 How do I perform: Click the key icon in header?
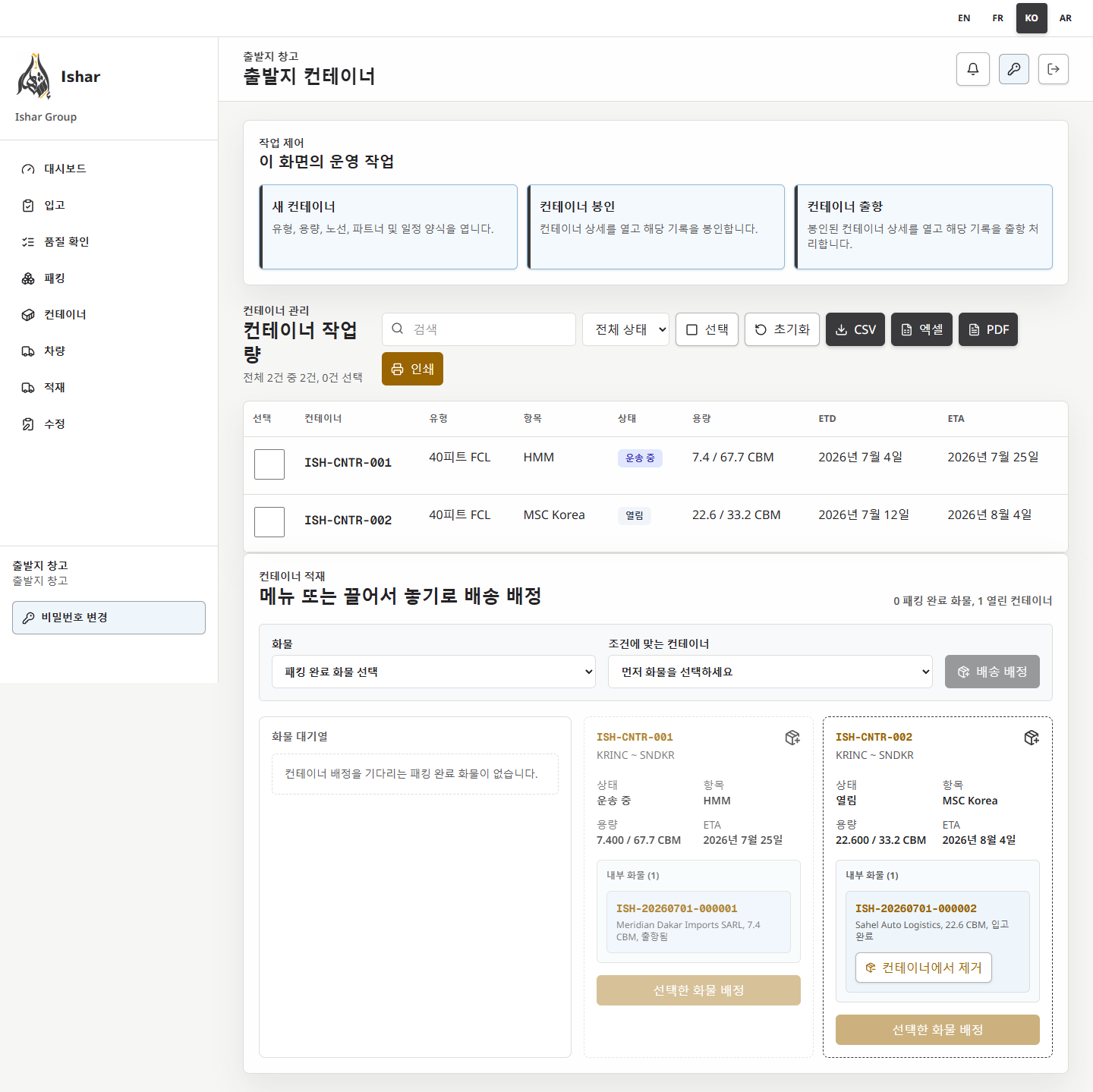[x=1014, y=69]
